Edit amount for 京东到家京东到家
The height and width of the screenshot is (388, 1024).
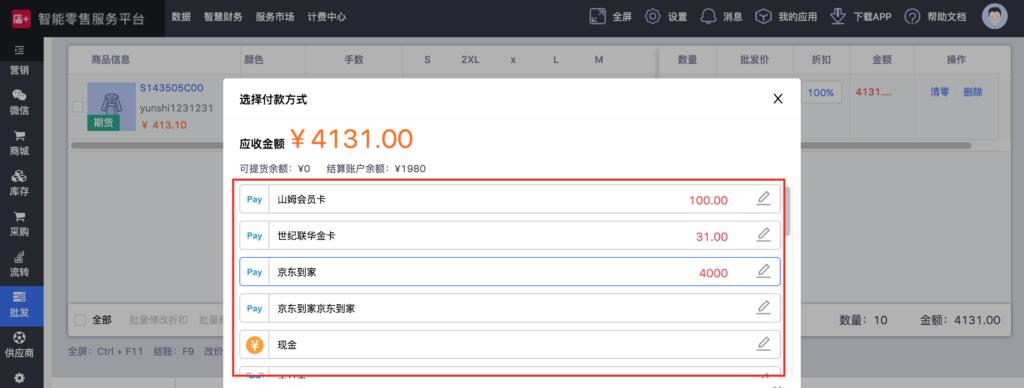pos(763,308)
